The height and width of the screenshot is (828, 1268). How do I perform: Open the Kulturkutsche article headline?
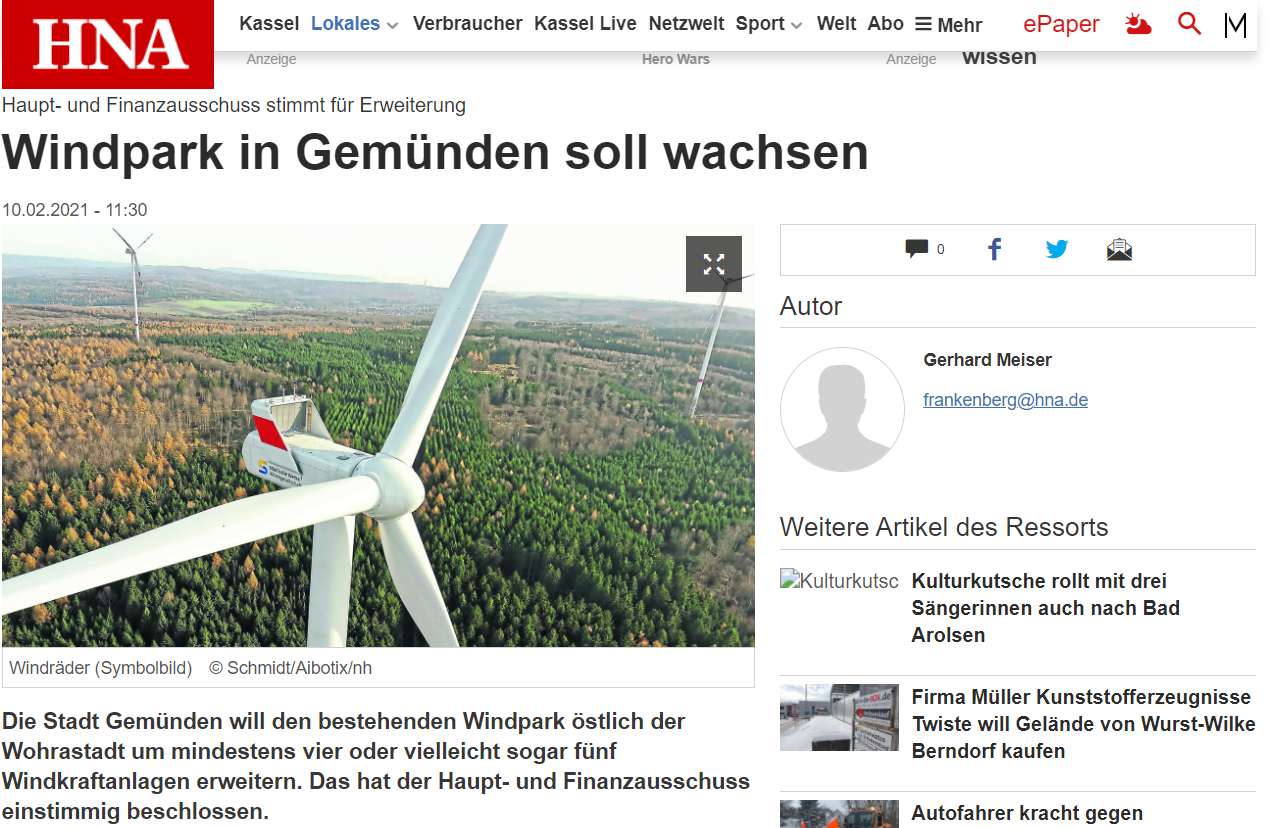pyautogui.click(x=1046, y=608)
